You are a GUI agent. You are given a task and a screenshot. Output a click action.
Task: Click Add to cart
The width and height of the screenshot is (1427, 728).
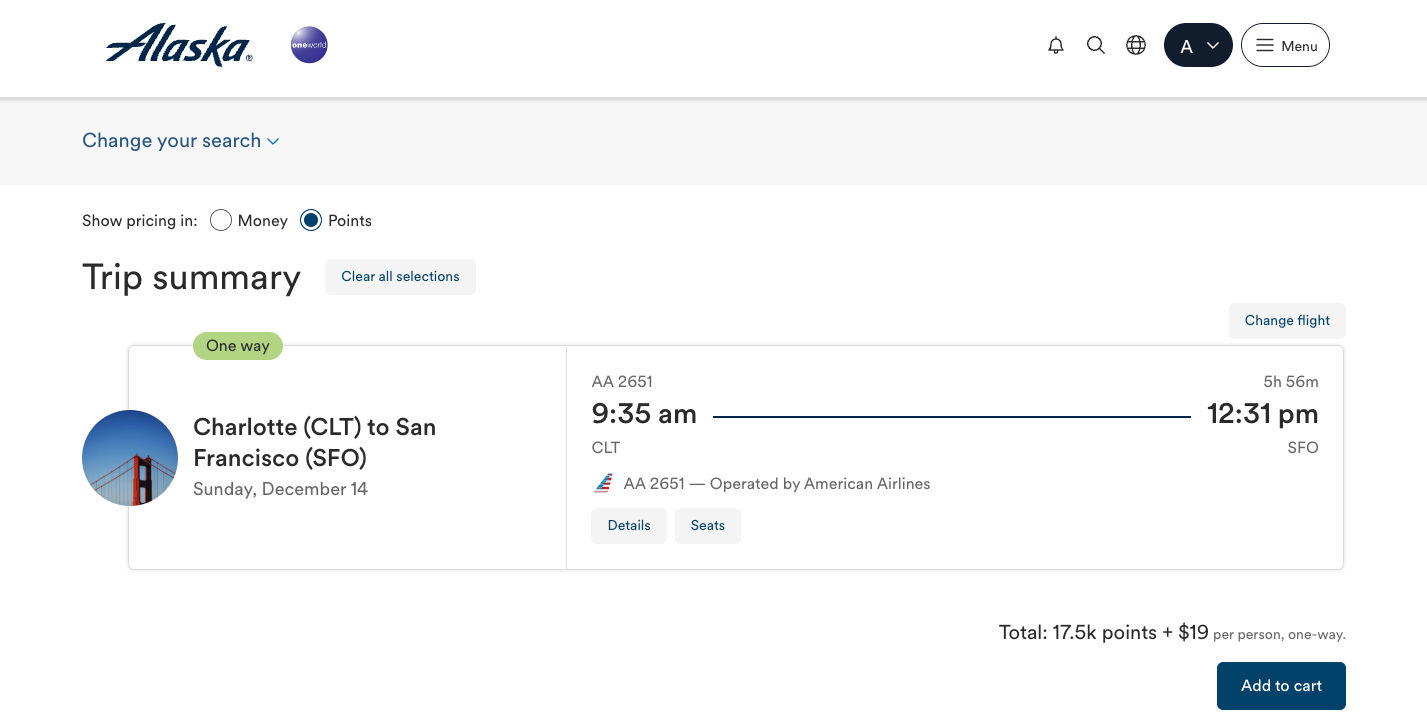click(1280, 685)
